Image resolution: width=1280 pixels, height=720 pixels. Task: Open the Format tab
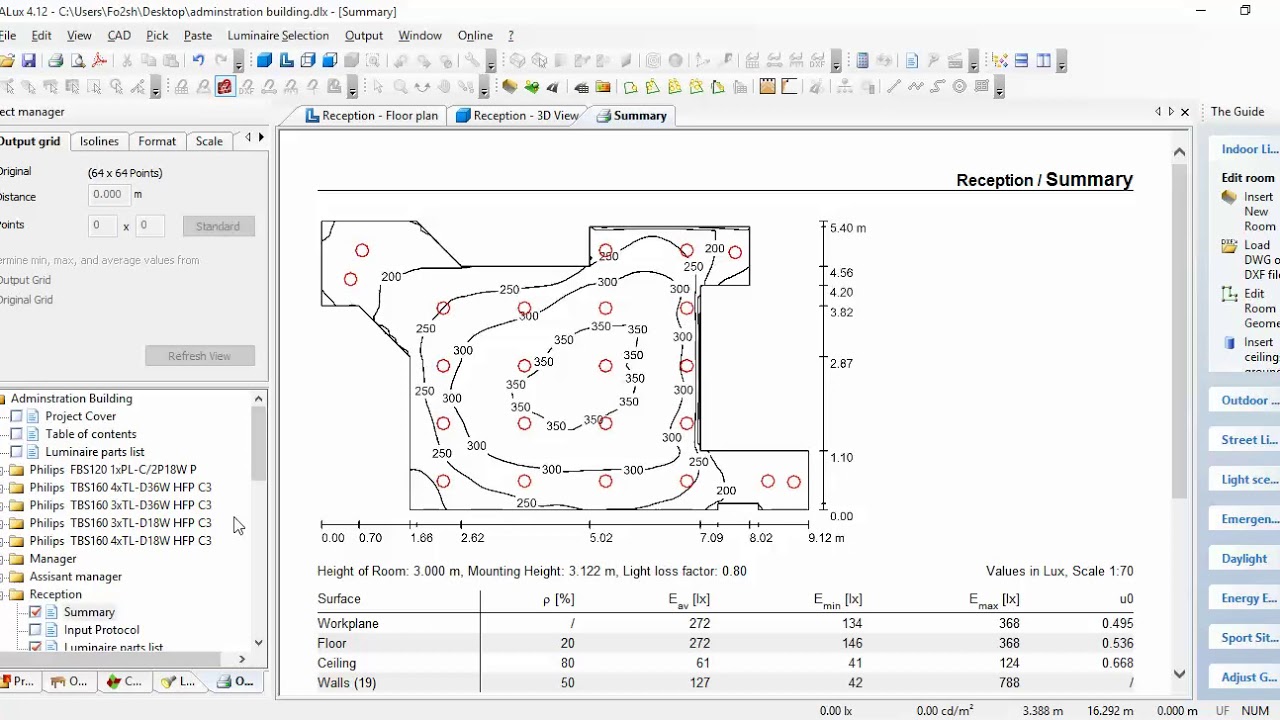point(157,141)
